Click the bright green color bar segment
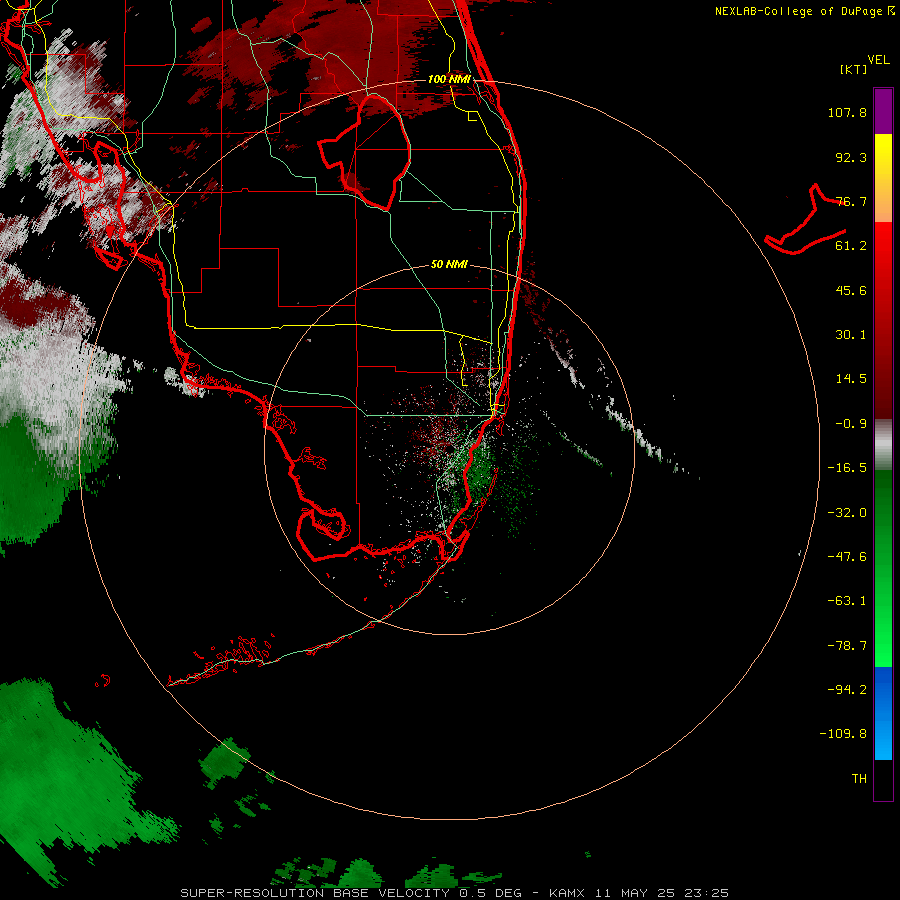This screenshot has width=900, height=900. [883, 568]
